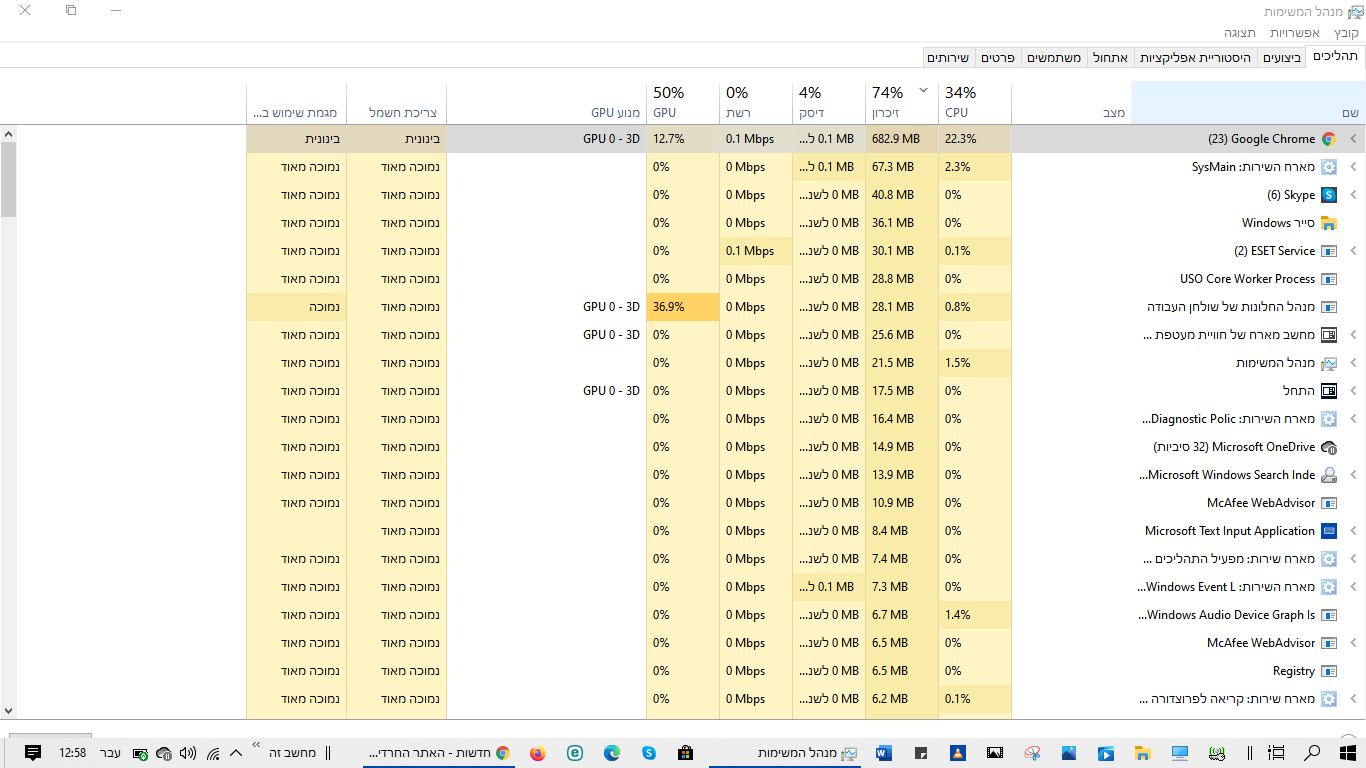Viewport: 1366px width, 768px height.
Task: Open the תצוגה menu
Action: coord(1240,33)
